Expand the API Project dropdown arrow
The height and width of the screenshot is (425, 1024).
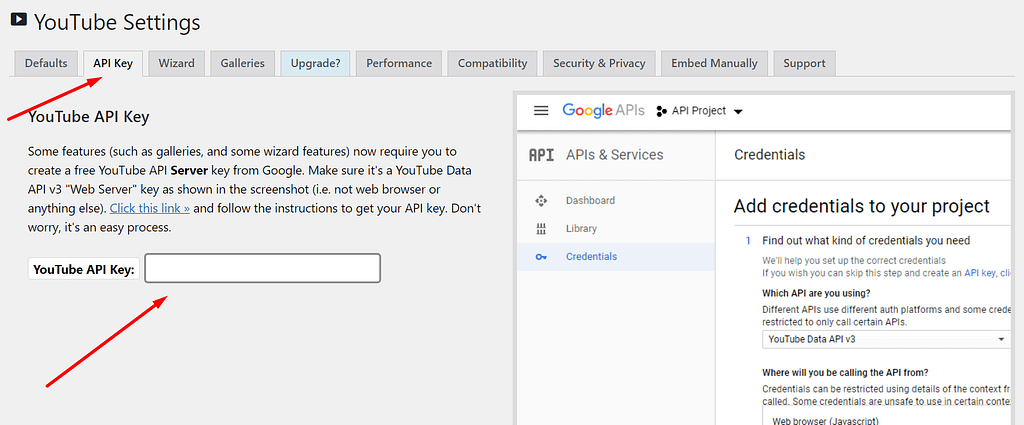coord(738,112)
